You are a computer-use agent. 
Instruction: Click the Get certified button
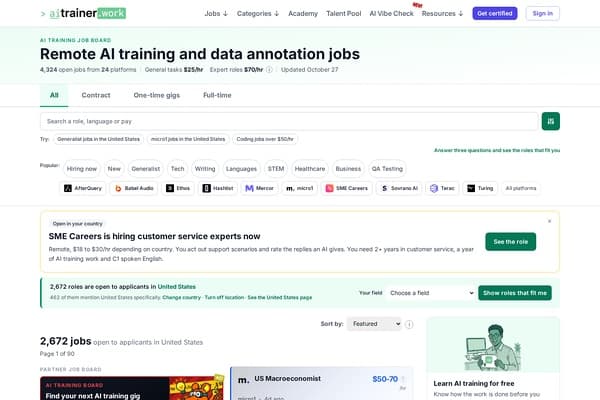(x=494, y=13)
